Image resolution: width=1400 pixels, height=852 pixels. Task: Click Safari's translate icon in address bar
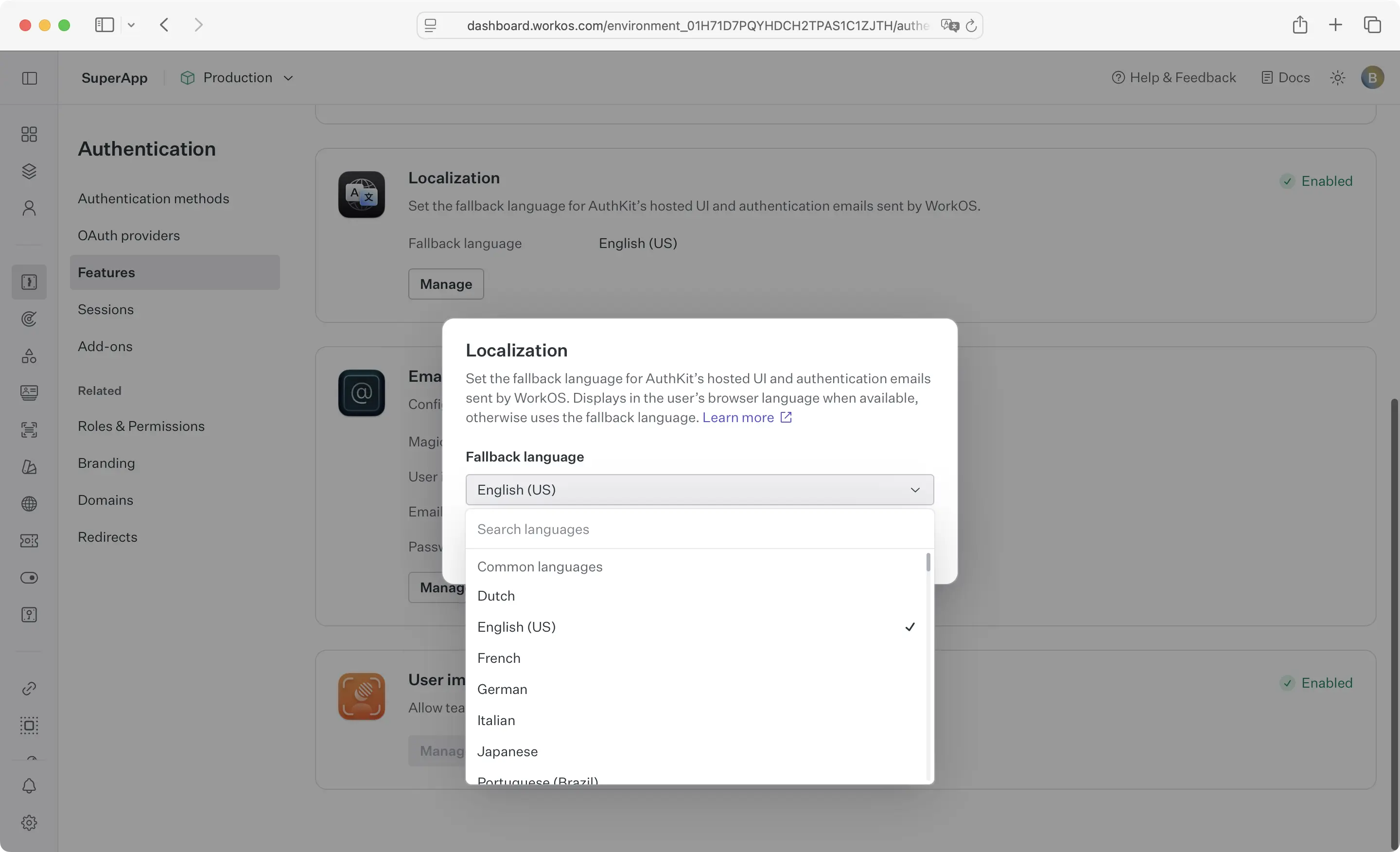tap(949, 25)
